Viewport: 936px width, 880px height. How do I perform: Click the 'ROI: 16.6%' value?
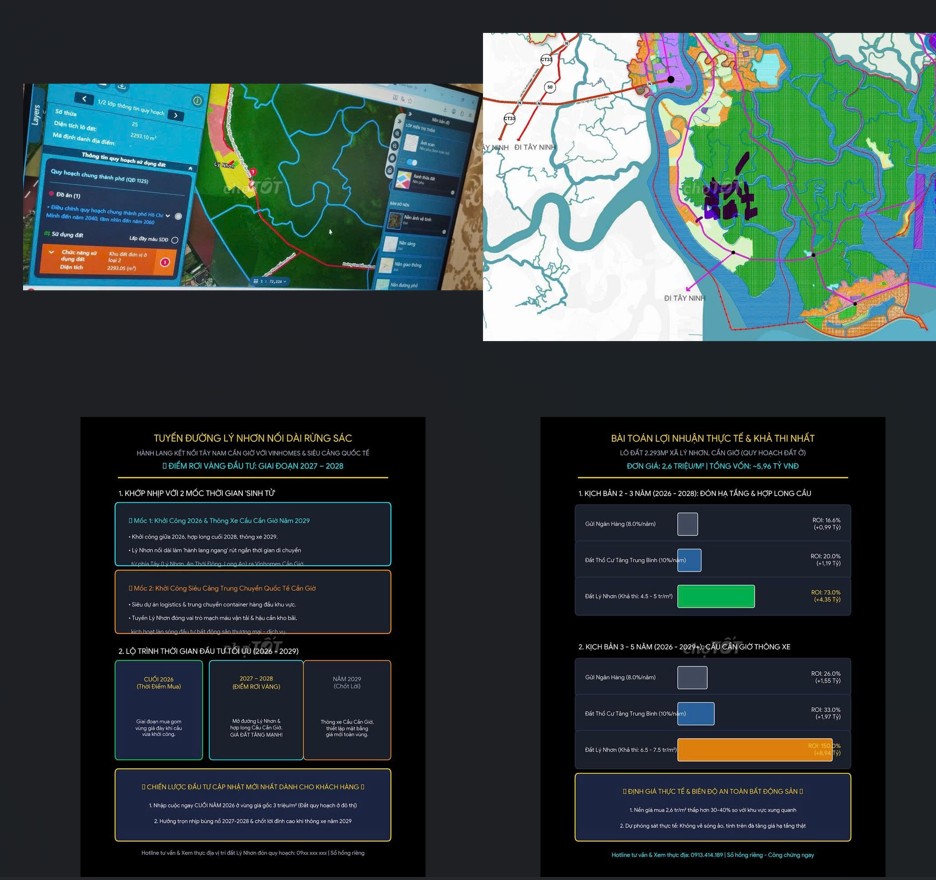(826, 520)
